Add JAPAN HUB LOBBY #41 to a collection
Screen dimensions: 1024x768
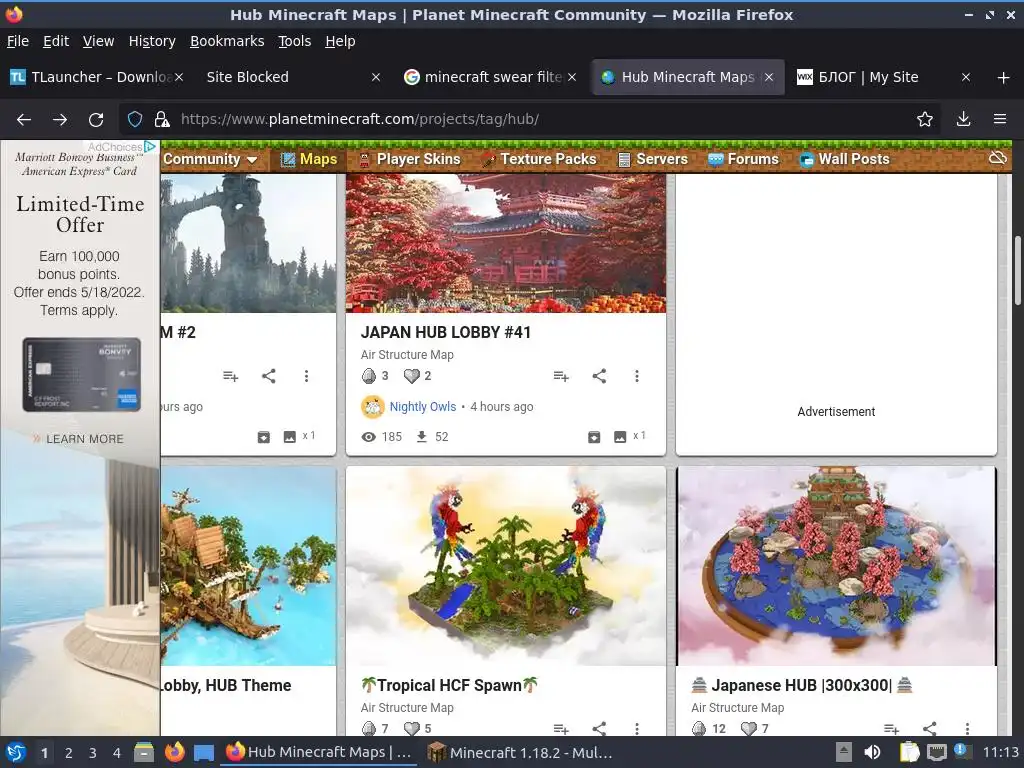tap(560, 376)
